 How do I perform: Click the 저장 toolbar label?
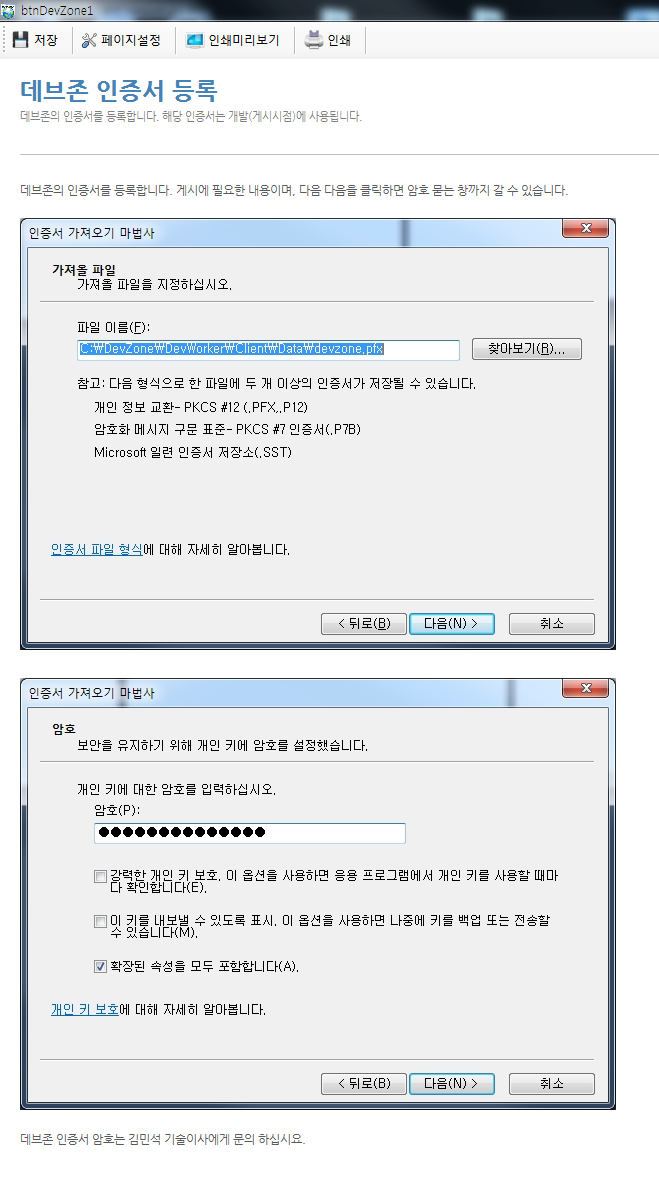click(45, 40)
